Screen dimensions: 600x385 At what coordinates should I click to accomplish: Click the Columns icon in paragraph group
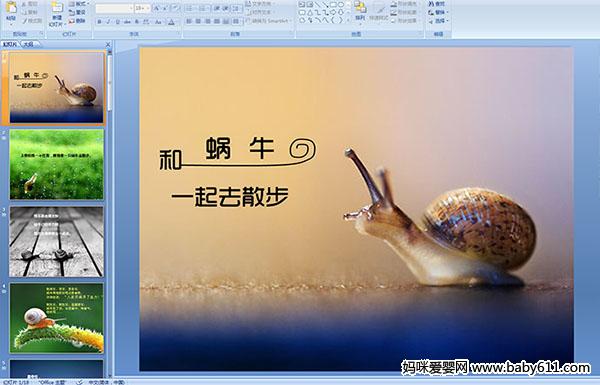pos(236,21)
